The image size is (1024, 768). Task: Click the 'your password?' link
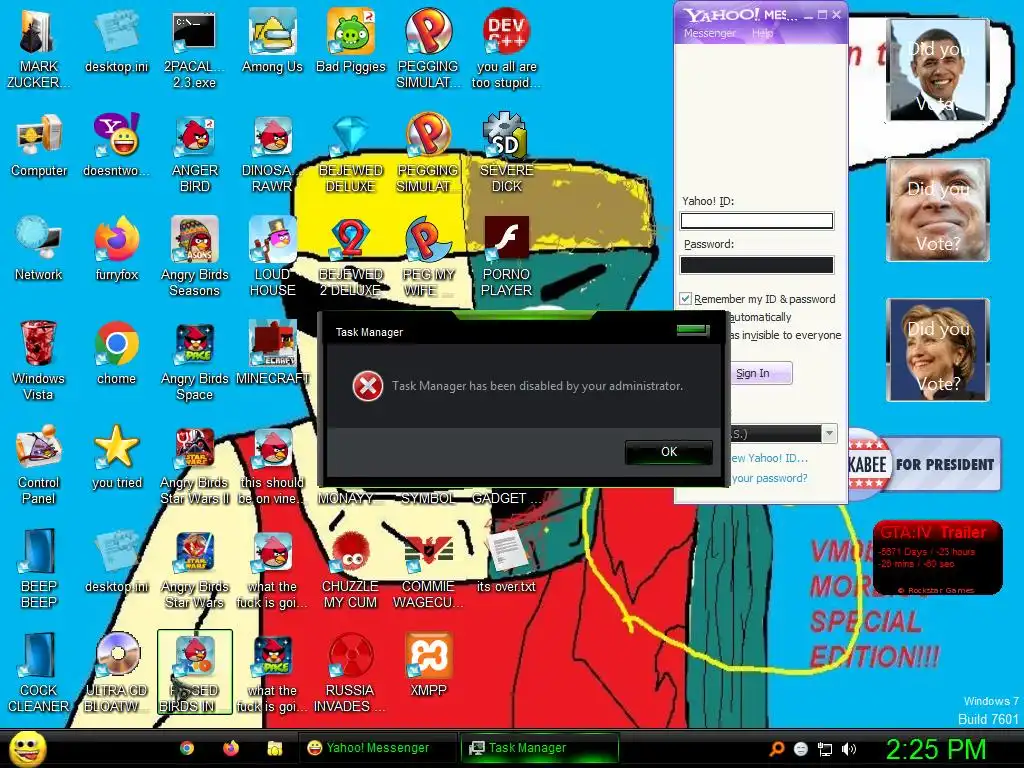click(x=769, y=478)
